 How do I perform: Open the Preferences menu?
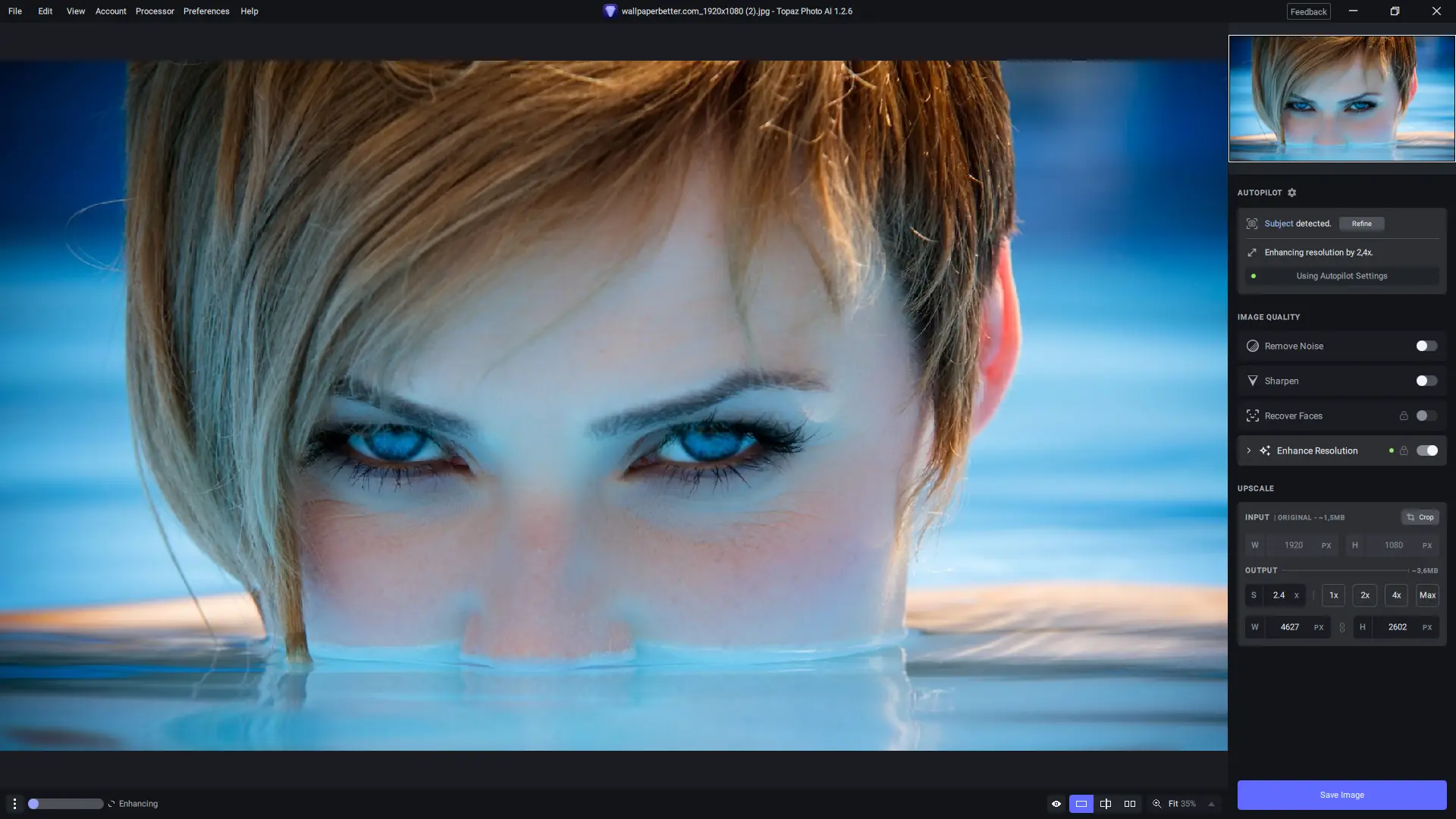tap(206, 11)
